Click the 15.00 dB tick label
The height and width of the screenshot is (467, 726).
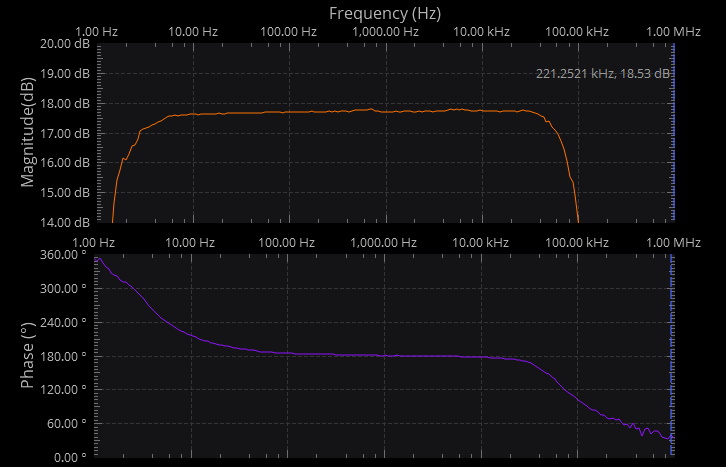[x=65, y=193]
